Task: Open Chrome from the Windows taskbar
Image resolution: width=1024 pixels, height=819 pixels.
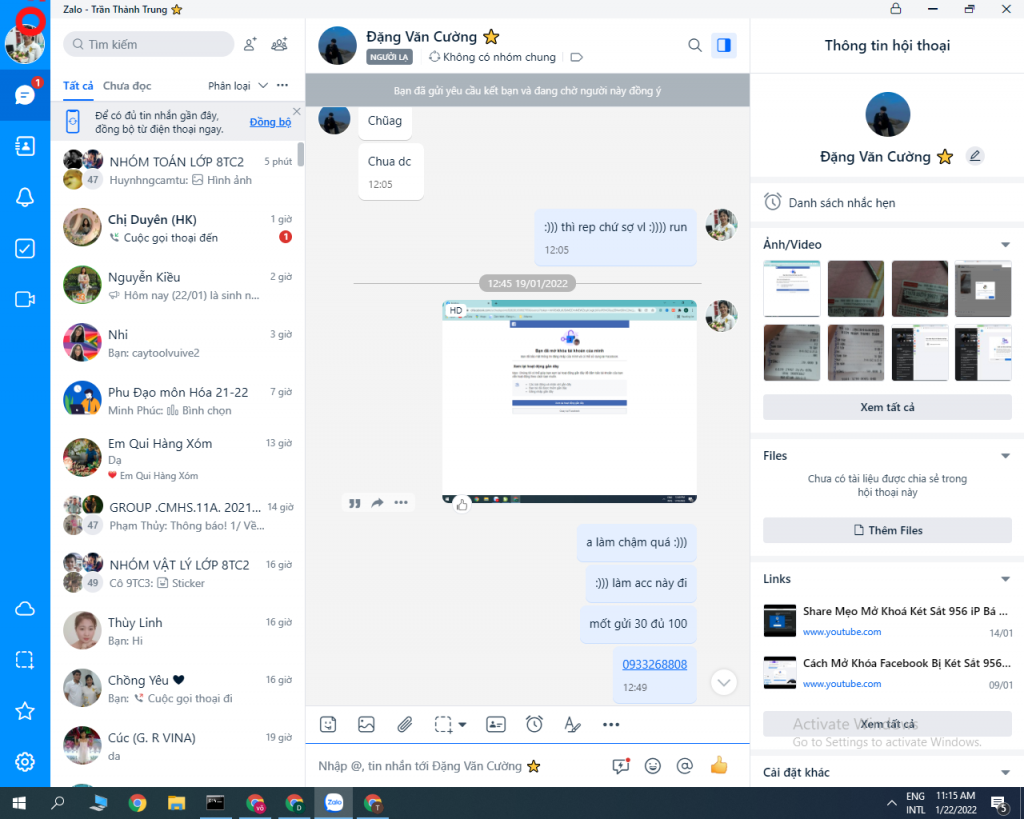Action: [x=137, y=802]
